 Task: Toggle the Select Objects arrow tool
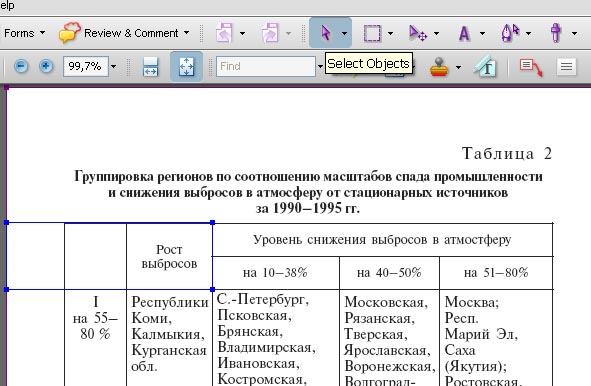[x=326, y=33]
